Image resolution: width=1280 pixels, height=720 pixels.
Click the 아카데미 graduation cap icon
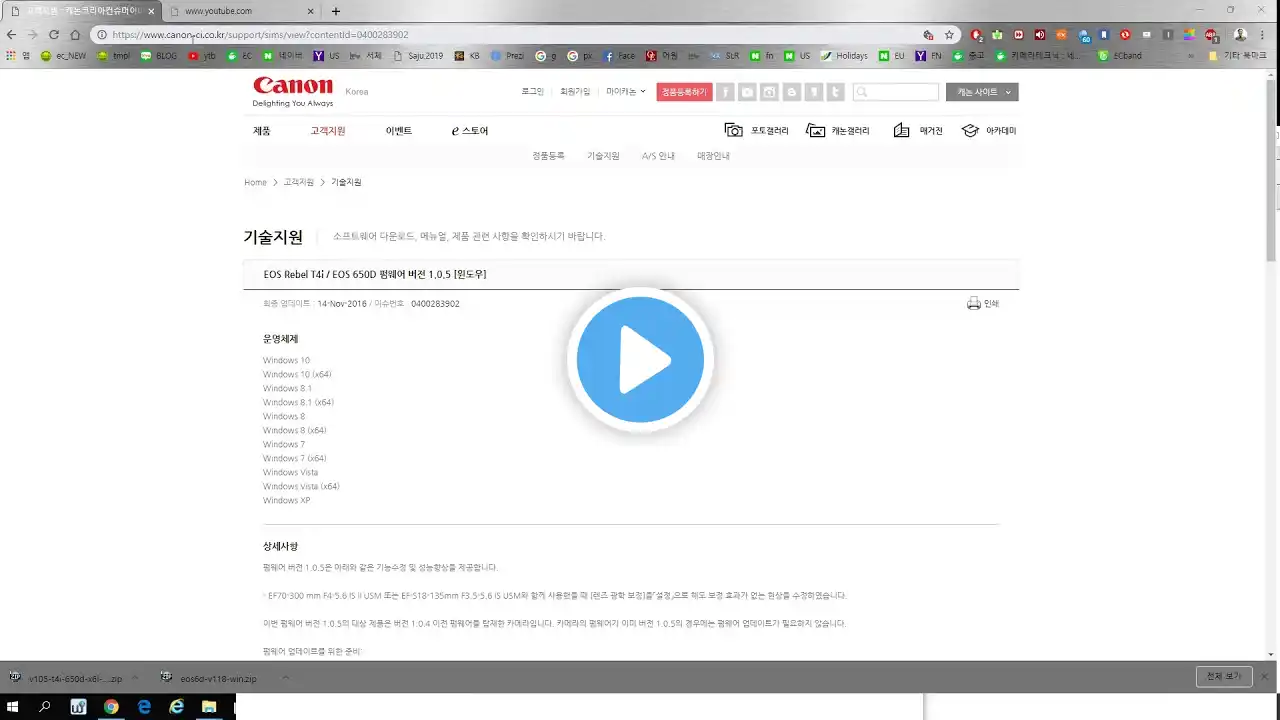pos(970,130)
